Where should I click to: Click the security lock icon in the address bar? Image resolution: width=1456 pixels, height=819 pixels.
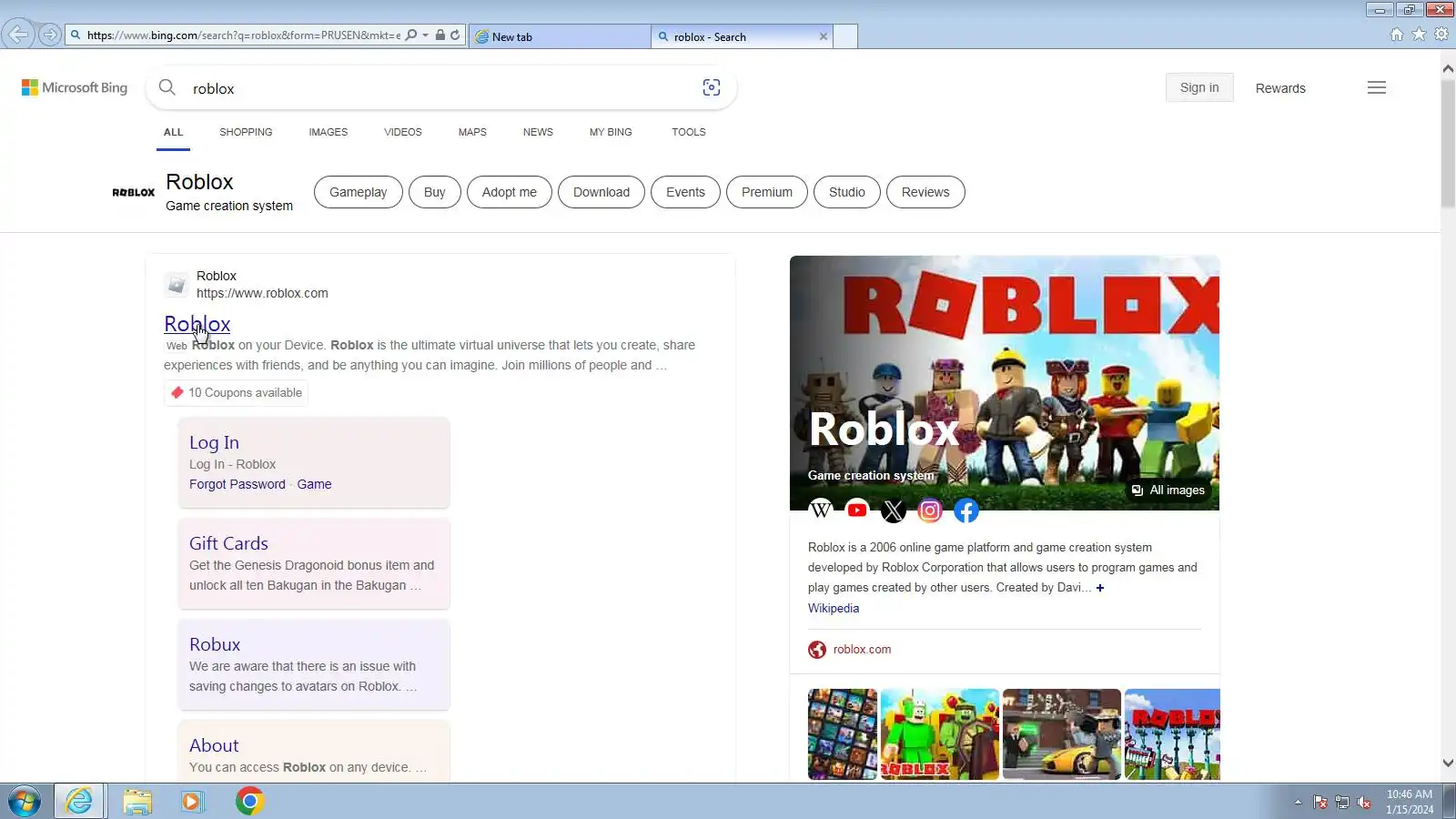440,35
